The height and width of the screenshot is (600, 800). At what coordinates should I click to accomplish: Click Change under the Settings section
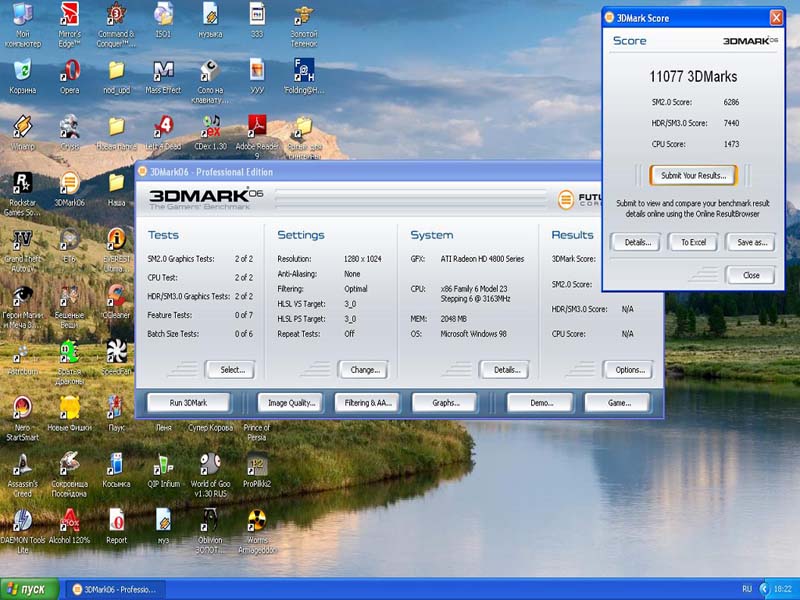364,370
